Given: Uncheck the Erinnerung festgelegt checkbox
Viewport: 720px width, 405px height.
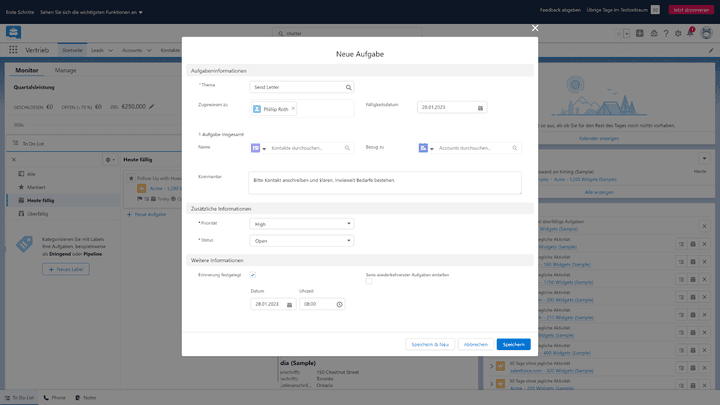Looking at the screenshot, I should pyautogui.click(x=253, y=274).
